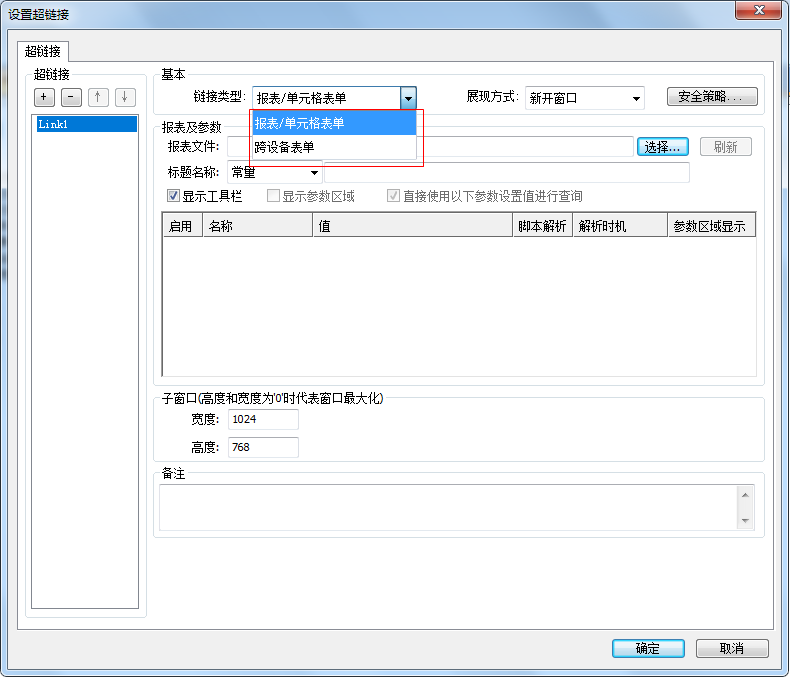Click the 选择... button
Image resolution: width=790 pixels, height=678 pixels.
click(x=663, y=147)
